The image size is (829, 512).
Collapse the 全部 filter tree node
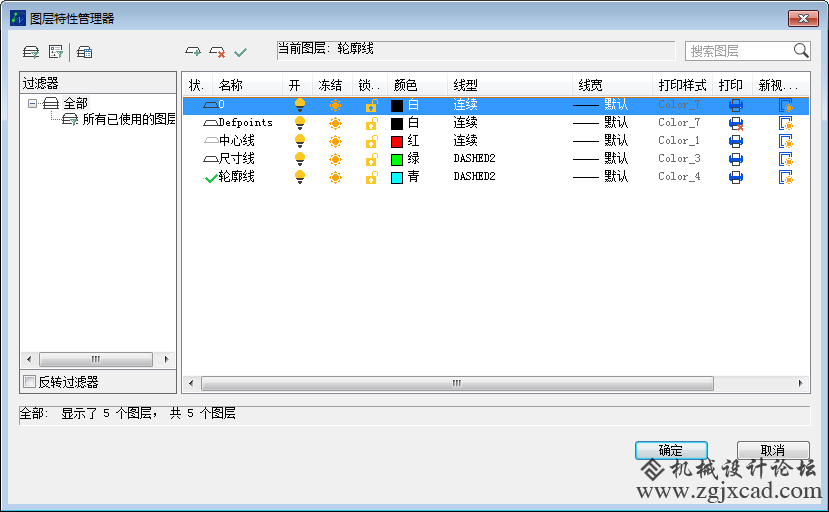(x=32, y=103)
